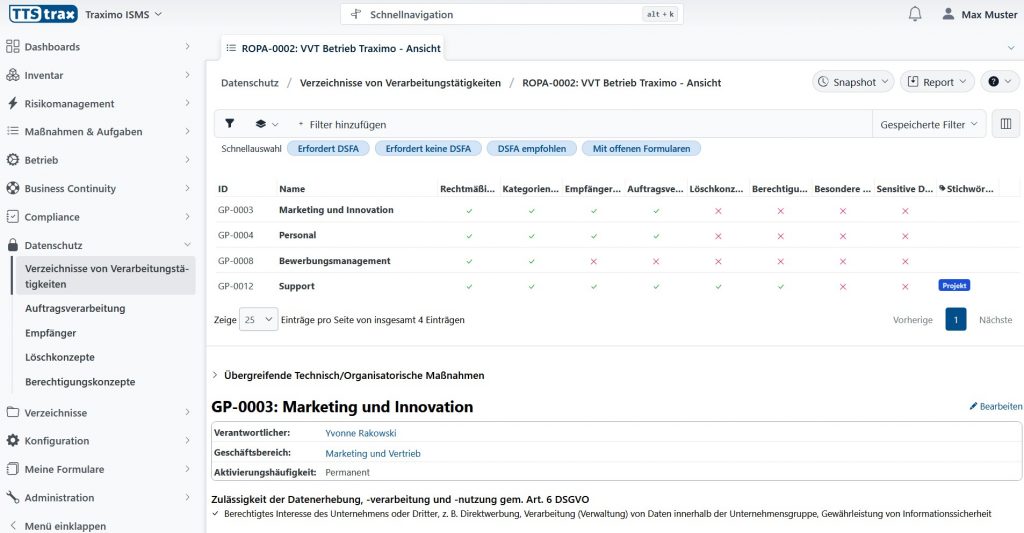Viewport: 1024px width, 533px height.
Task: Click the Maßnahmen & Aufgaben list icon
Action: (x=12, y=131)
